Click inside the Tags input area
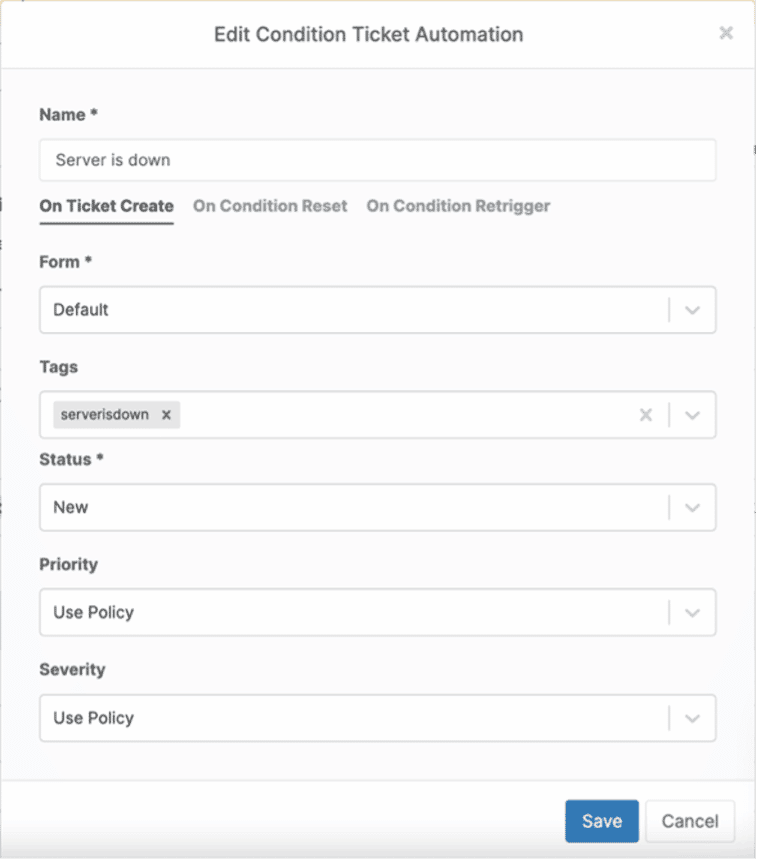Viewport: 760px width, 861px height. pyautogui.click(x=400, y=415)
